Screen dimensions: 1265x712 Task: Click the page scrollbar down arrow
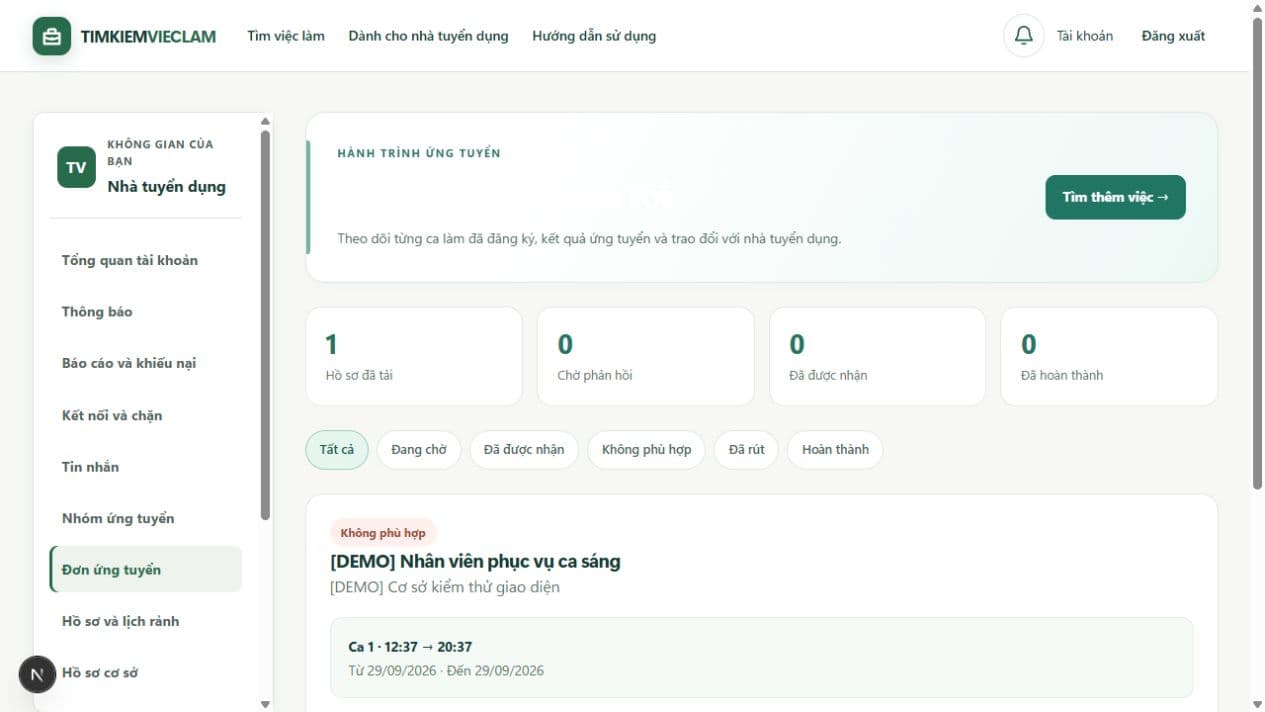click(x=1257, y=704)
